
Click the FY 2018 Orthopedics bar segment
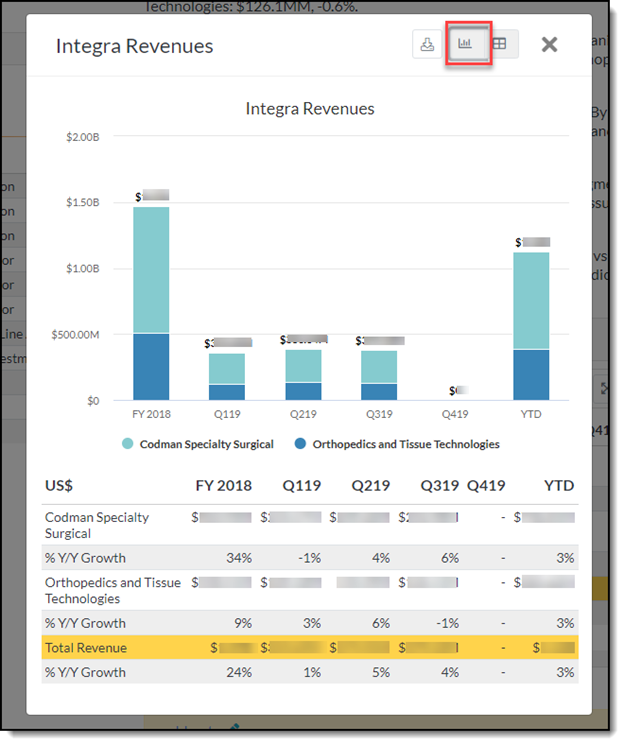pos(151,367)
